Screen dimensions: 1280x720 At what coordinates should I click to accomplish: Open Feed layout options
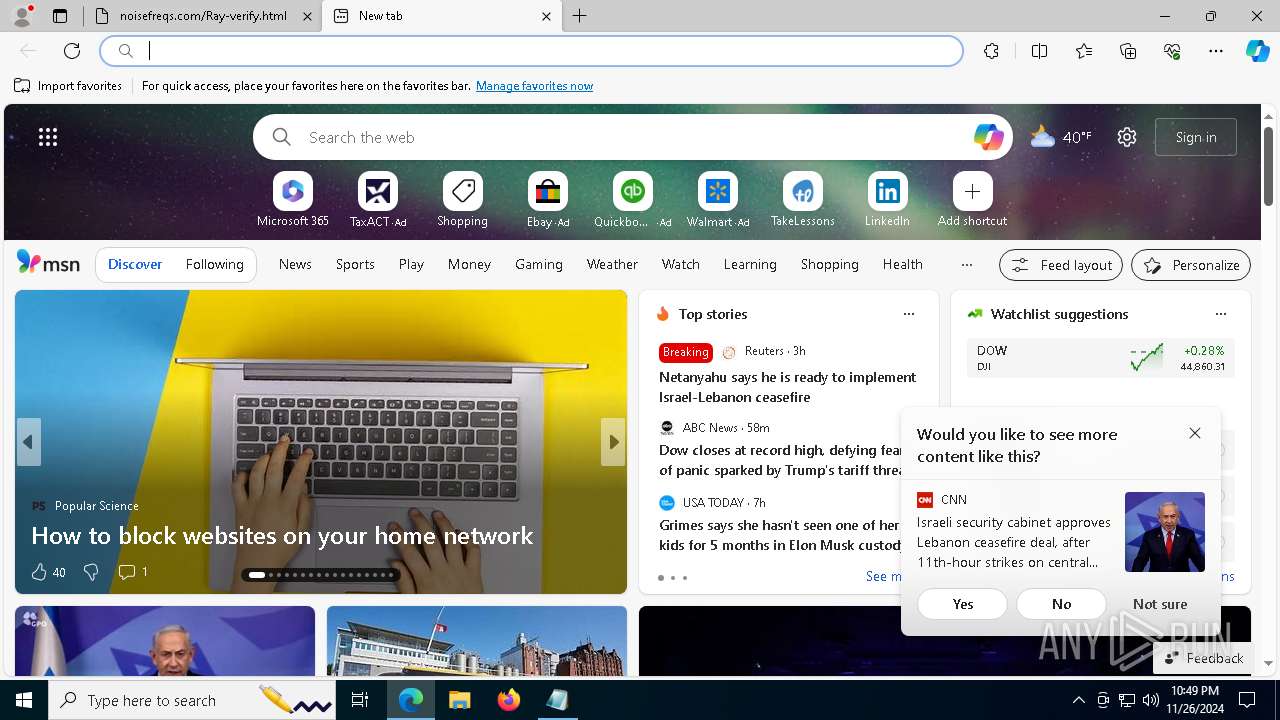(1061, 265)
